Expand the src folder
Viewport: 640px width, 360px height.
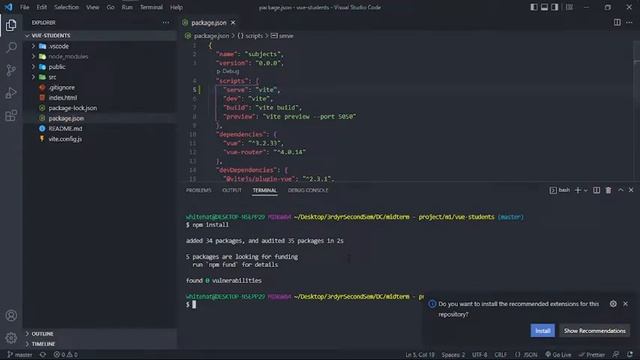click(100, 77)
